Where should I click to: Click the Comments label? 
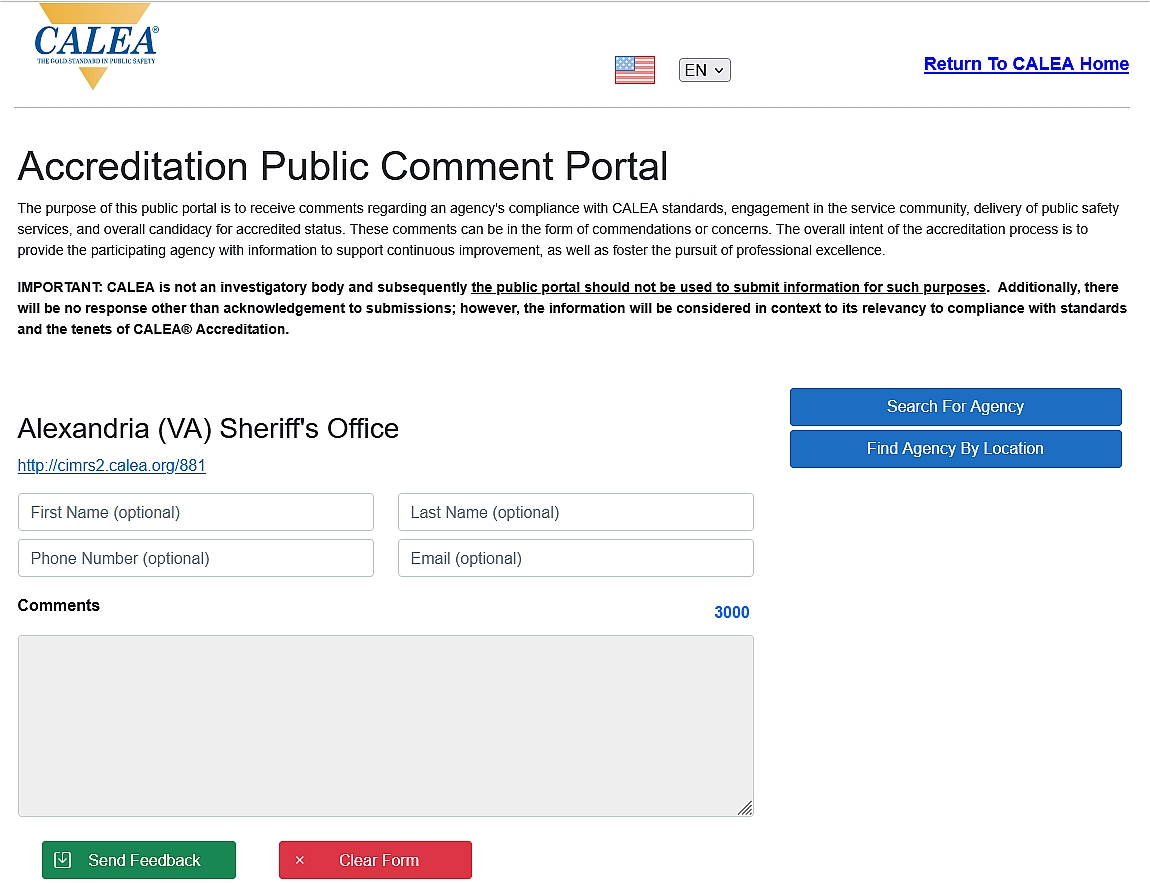[59, 605]
